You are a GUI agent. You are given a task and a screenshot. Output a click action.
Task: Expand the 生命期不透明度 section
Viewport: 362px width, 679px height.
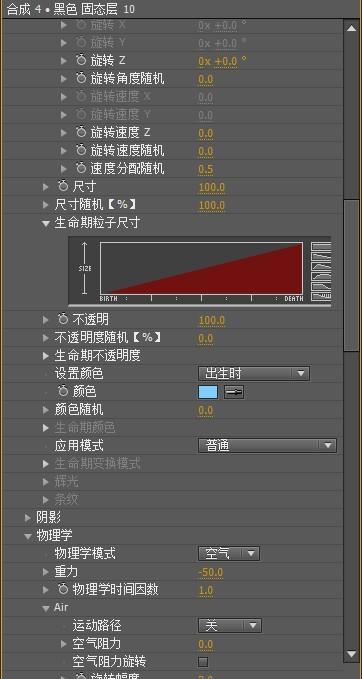point(46,356)
